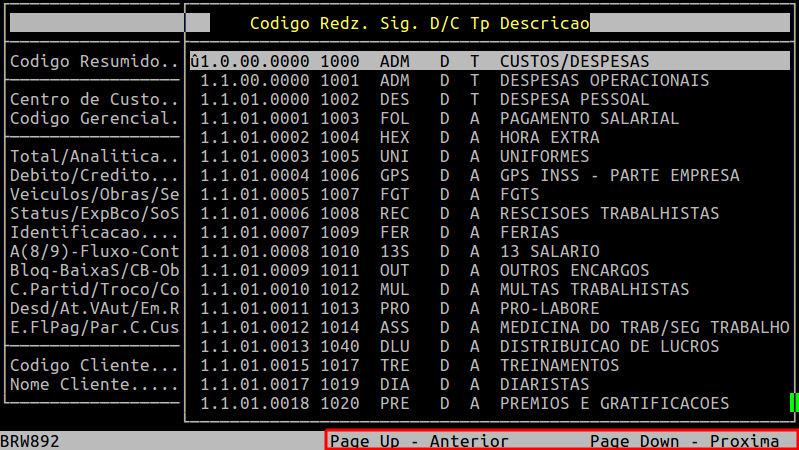Select the CUSTOS/DESPESAS account row

488,61
